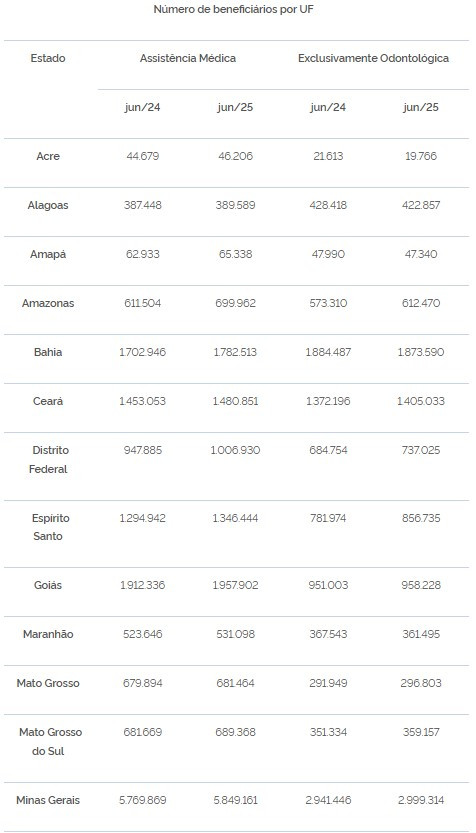
Task: Click the Maranhão state name
Action: pyautogui.click(x=48, y=634)
